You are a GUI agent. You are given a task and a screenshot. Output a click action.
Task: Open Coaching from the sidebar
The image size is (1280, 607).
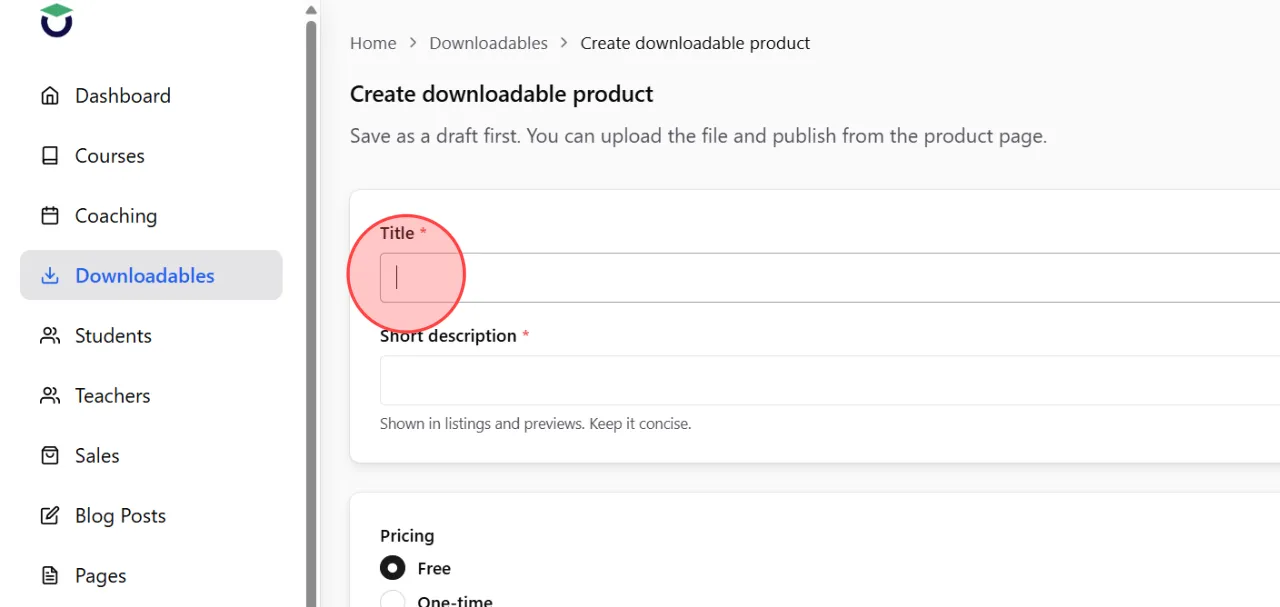(x=151, y=216)
